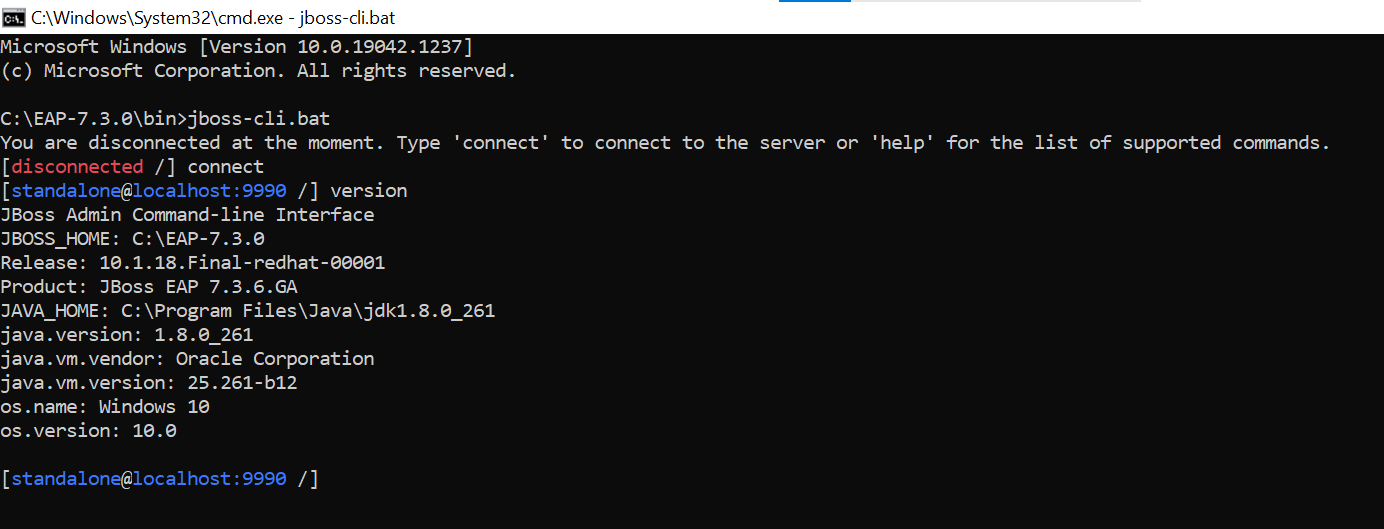Click the 'version' command text

(369, 191)
